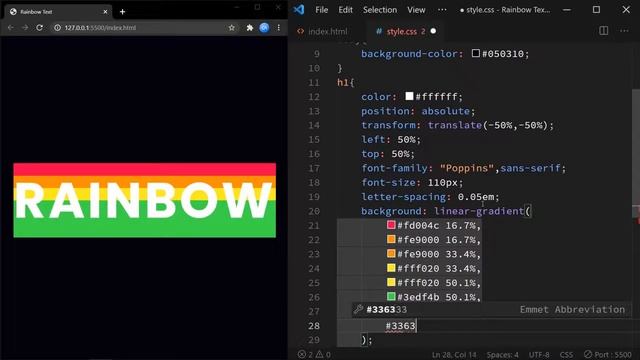The height and width of the screenshot is (360, 640).
Task: Click the translate(-50%,-50%) value
Action: tap(487, 125)
